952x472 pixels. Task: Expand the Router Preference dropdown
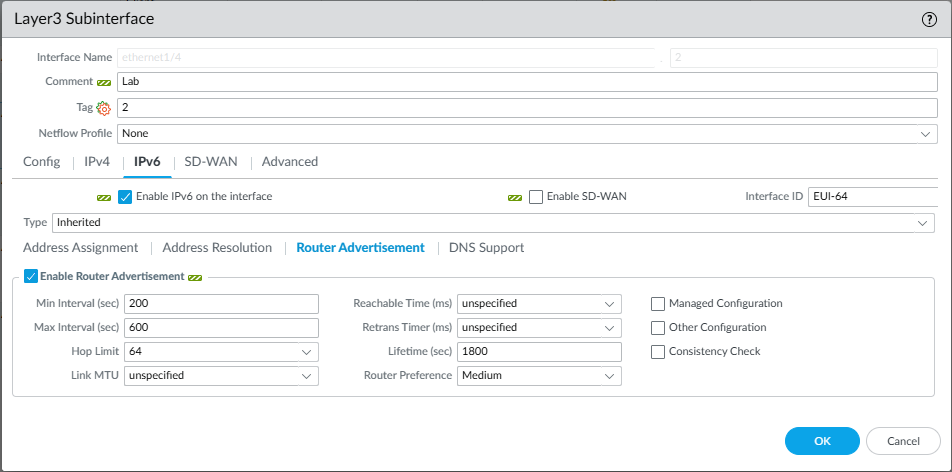point(538,376)
